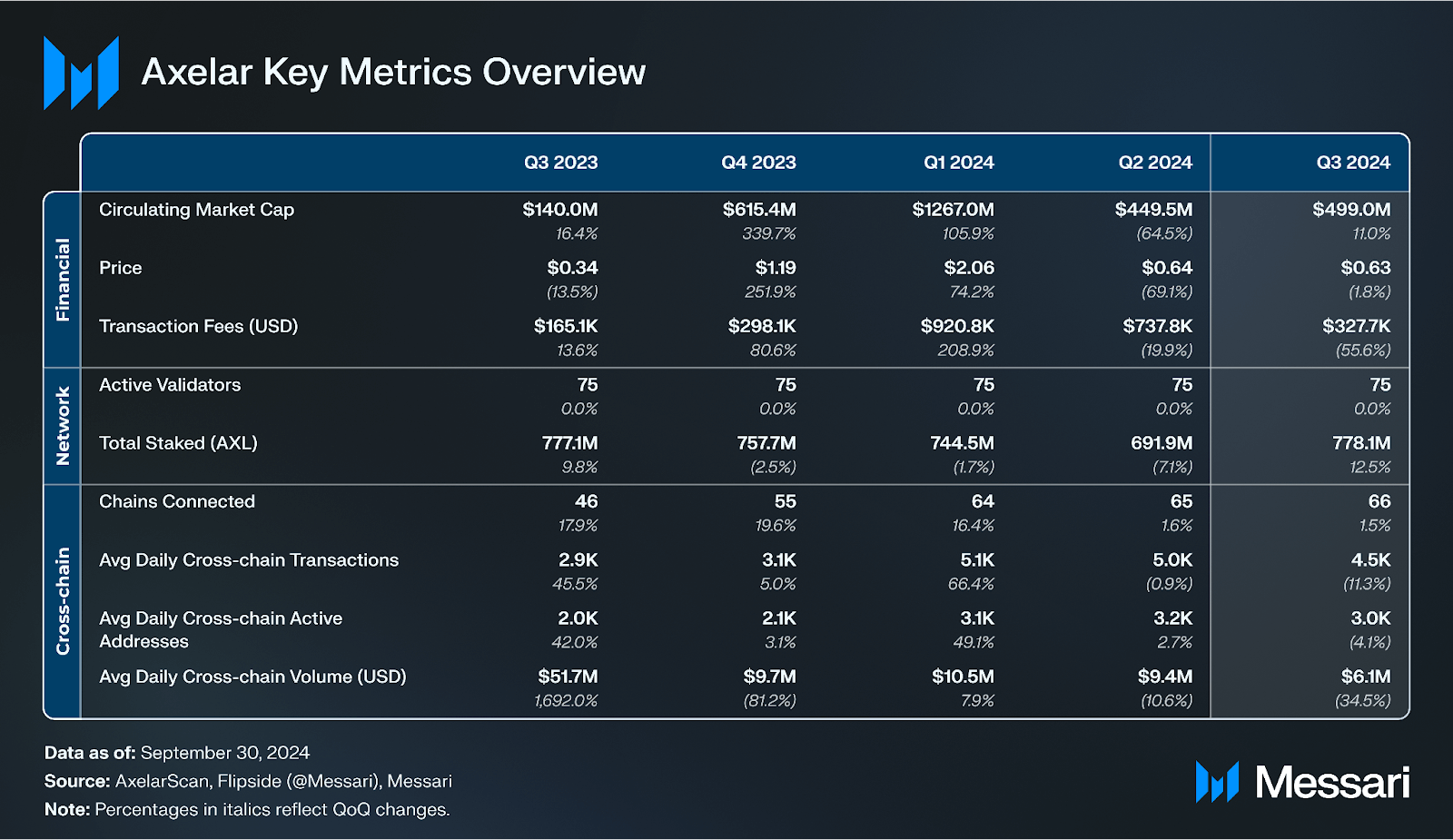Viewport: 1453px width, 840px height.
Task: Click the Chains Connected row label
Action: click(x=177, y=501)
